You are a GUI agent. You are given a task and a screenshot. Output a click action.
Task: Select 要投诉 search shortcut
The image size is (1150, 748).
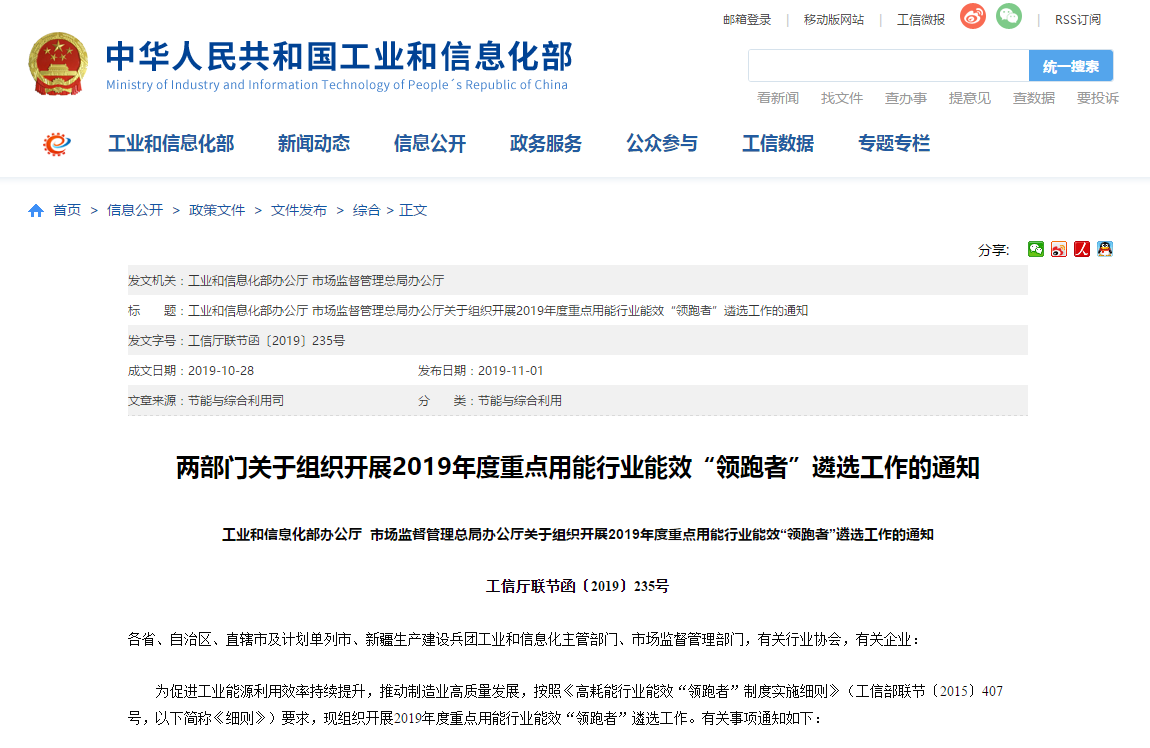click(x=1097, y=98)
